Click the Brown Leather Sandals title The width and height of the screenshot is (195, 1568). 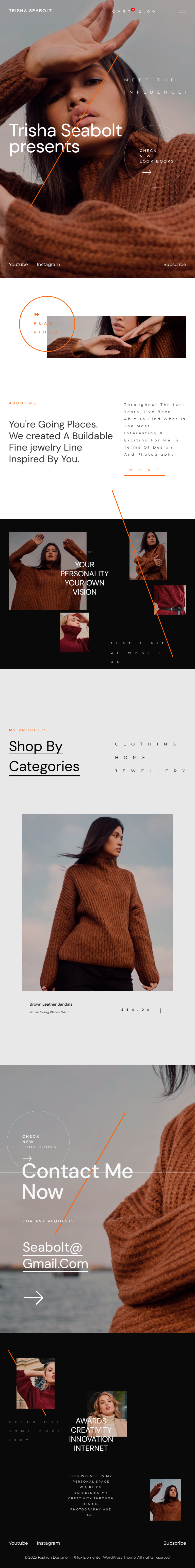tap(51, 1004)
